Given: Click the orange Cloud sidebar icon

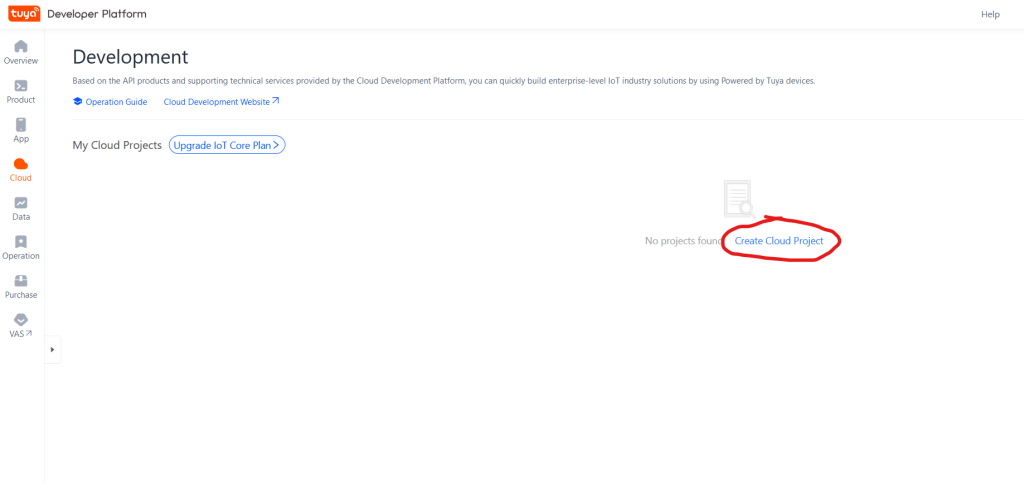Looking at the screenshot, I should [x=21, y=164].
